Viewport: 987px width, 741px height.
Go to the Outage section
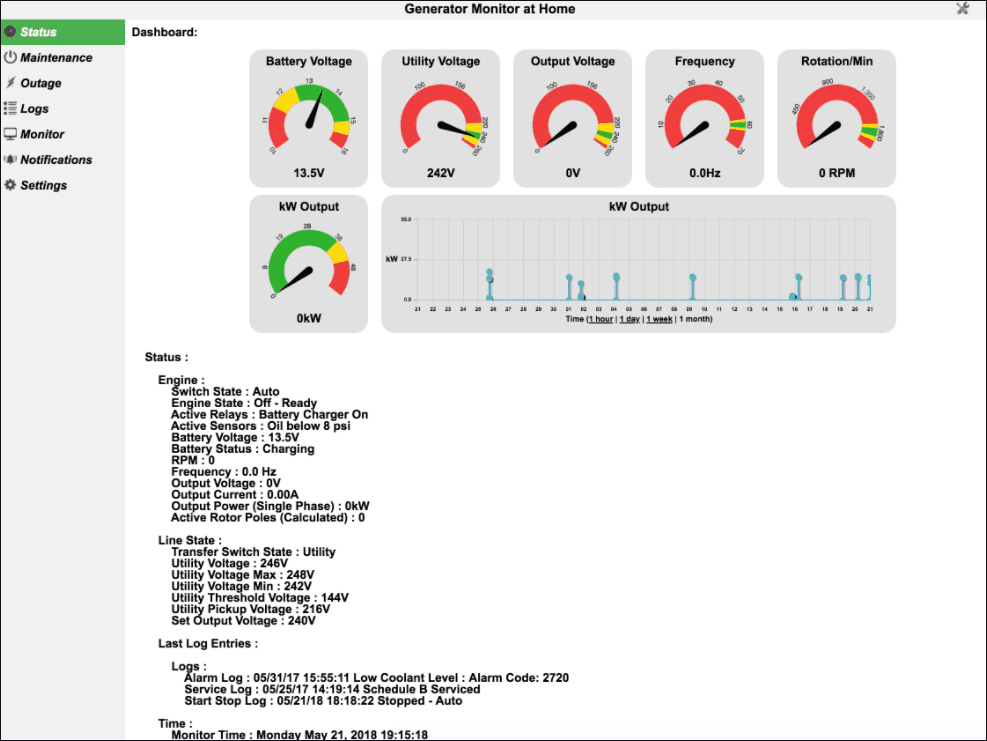click(62, 83)
